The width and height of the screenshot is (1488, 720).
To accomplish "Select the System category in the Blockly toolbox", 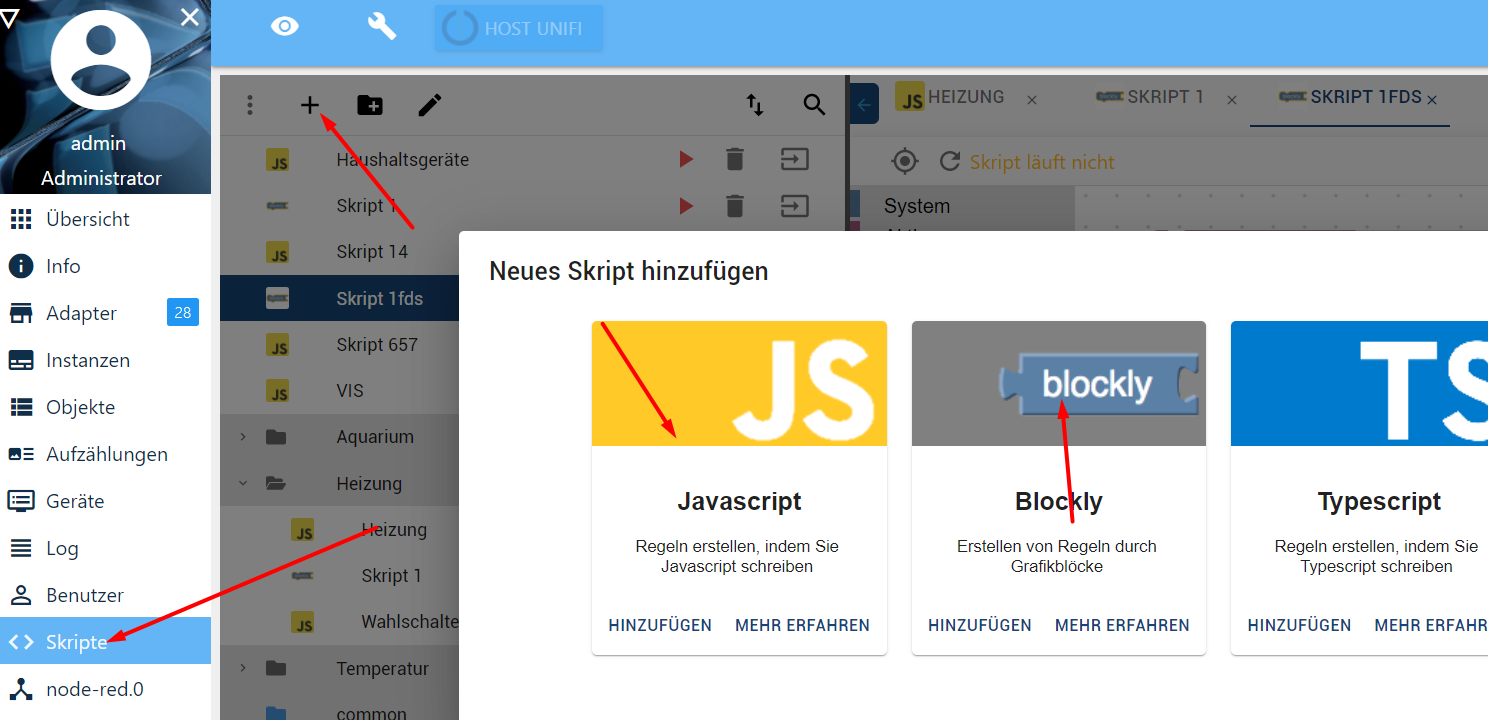I will 917,207.
